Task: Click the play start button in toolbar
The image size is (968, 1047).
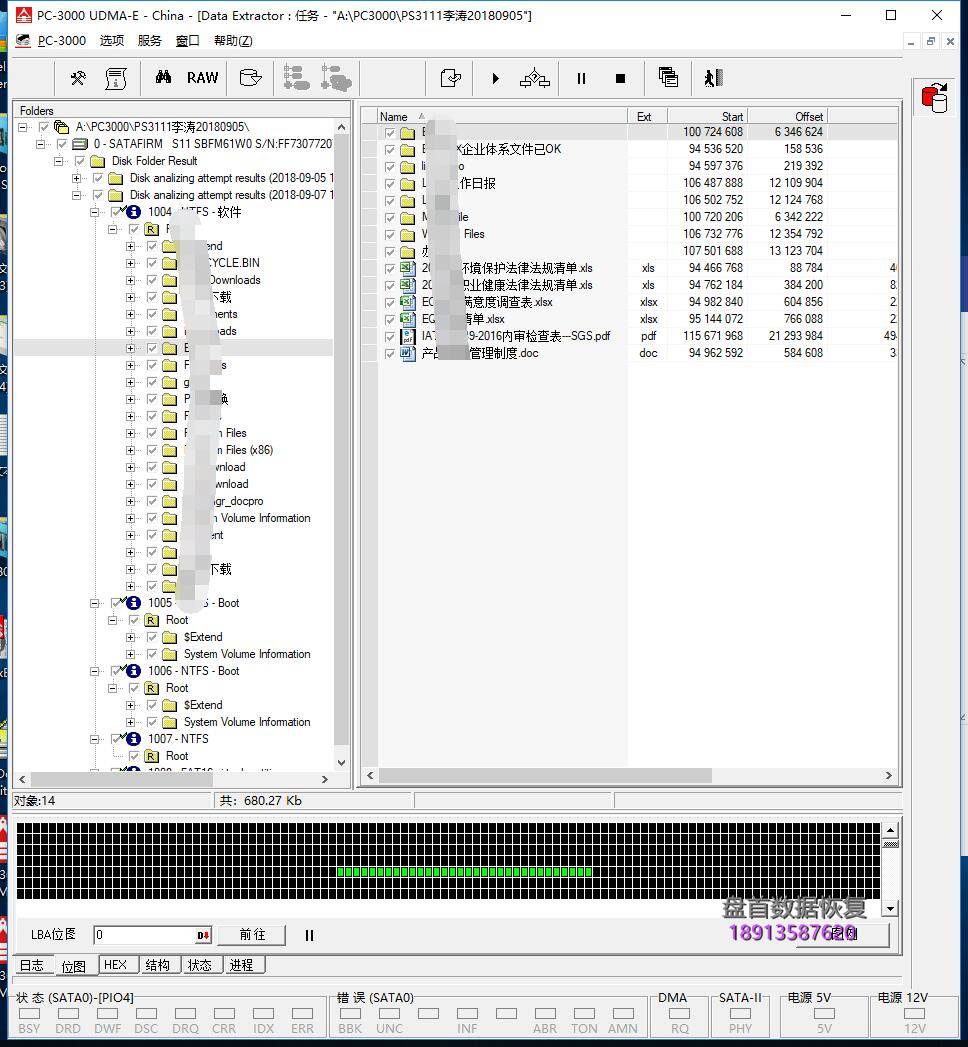Action: [x=495, y=78]
